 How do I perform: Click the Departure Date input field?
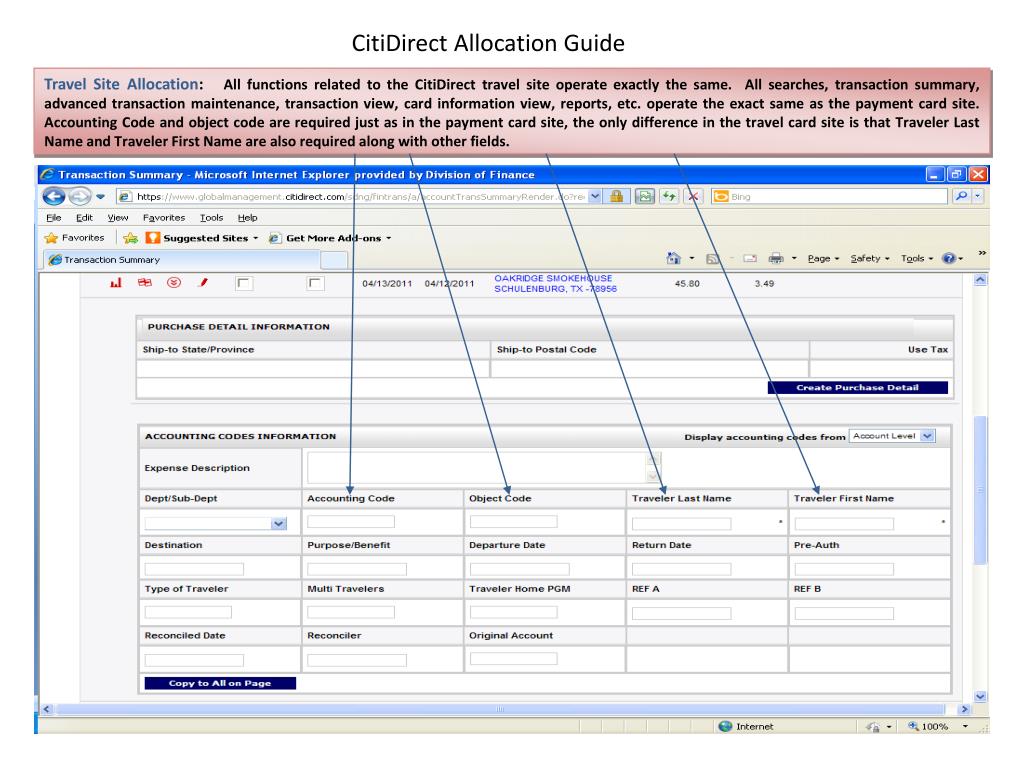(x=519, y=569)
